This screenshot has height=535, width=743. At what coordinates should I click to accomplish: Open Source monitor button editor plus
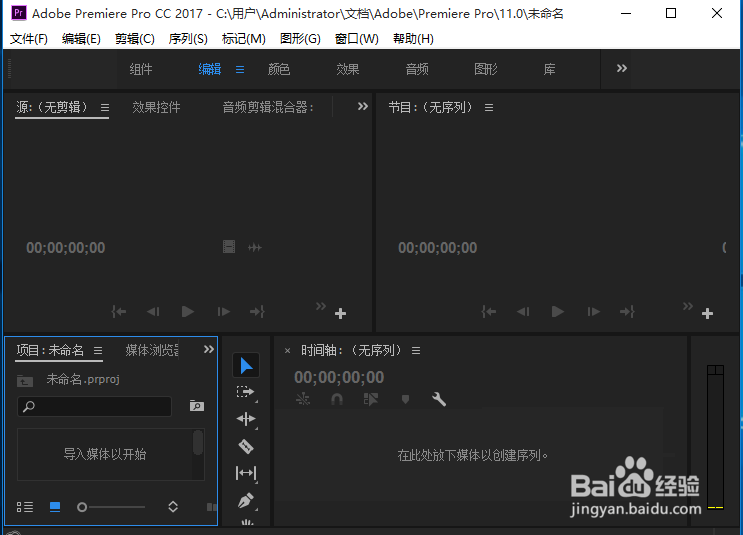[340, 313]
